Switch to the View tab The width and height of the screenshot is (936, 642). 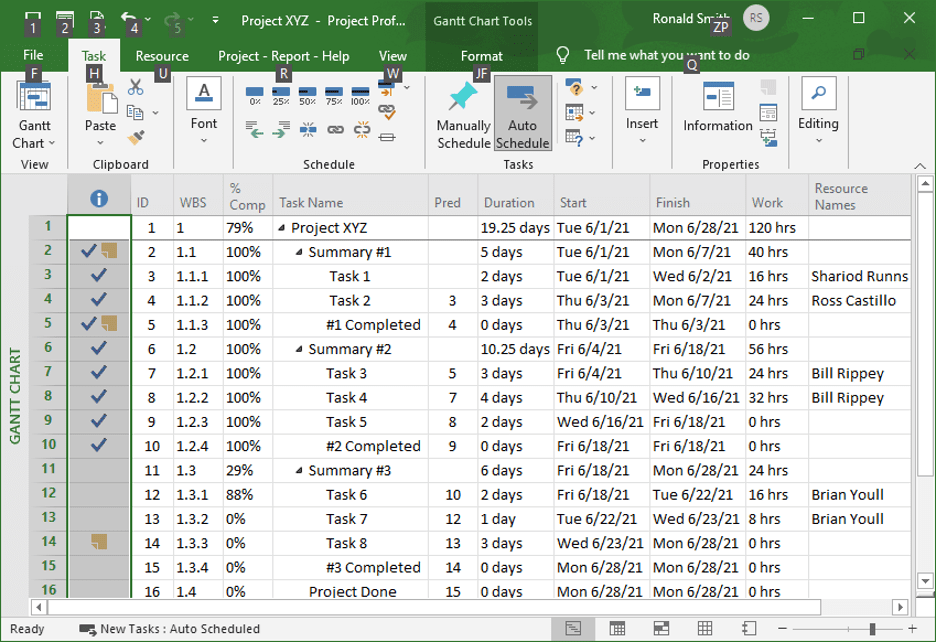click(x=392, y=56)
